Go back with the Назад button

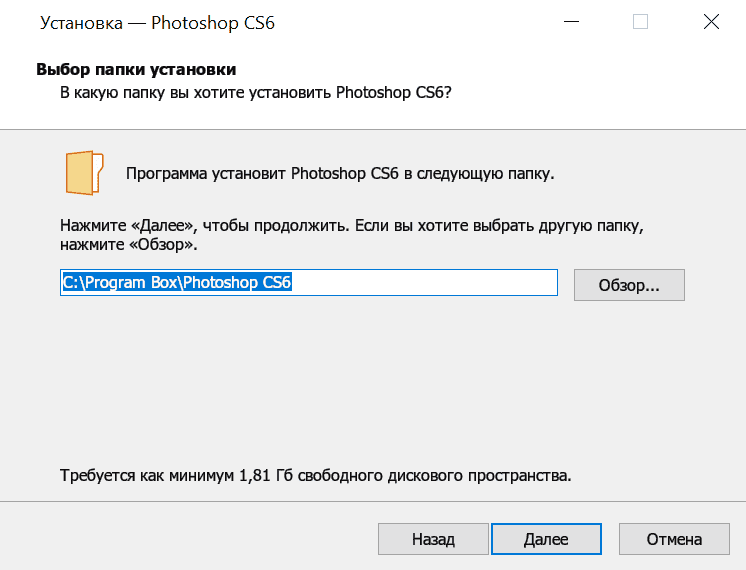(x=433, y=539)
